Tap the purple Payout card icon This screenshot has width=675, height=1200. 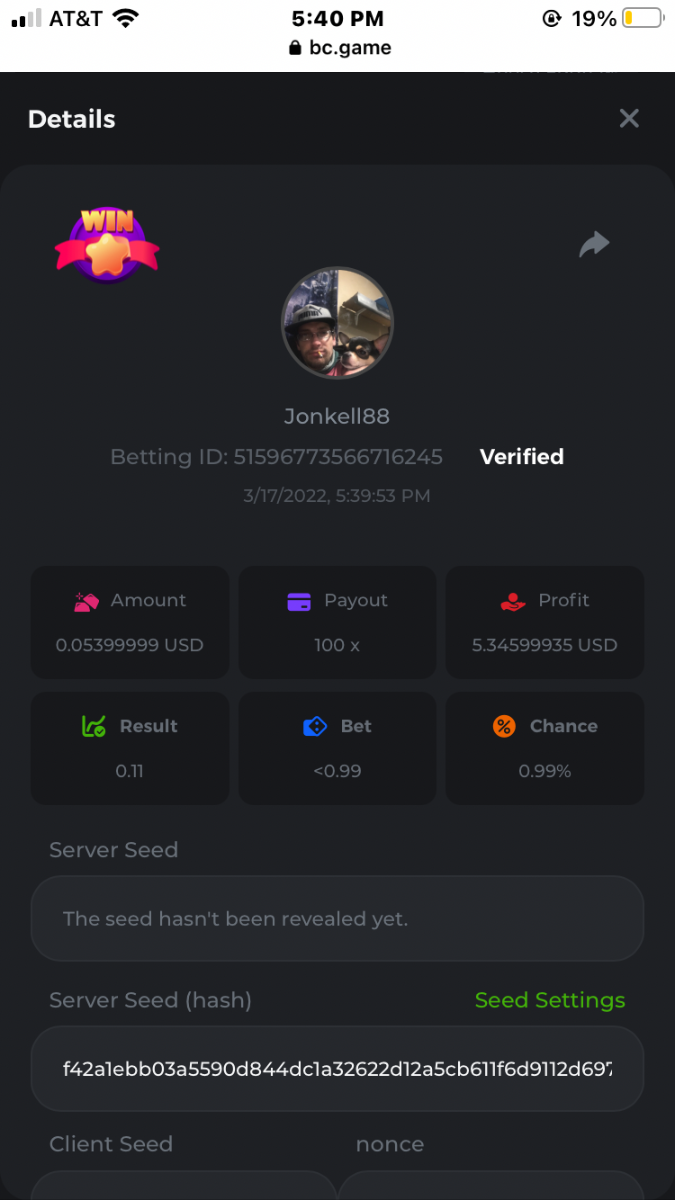(298, 601)
